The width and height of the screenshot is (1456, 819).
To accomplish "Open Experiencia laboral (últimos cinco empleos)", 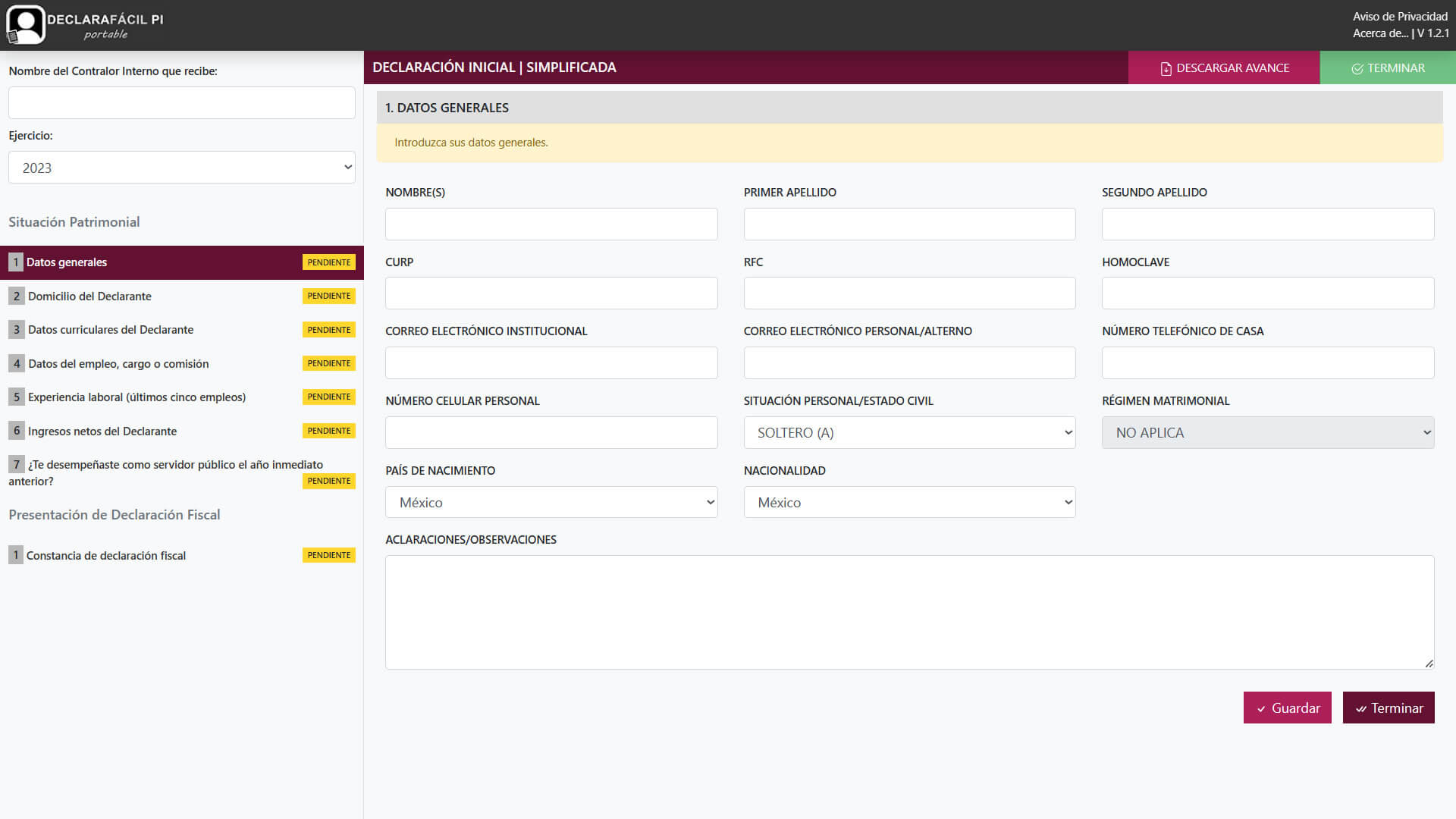I will point(182,397).
